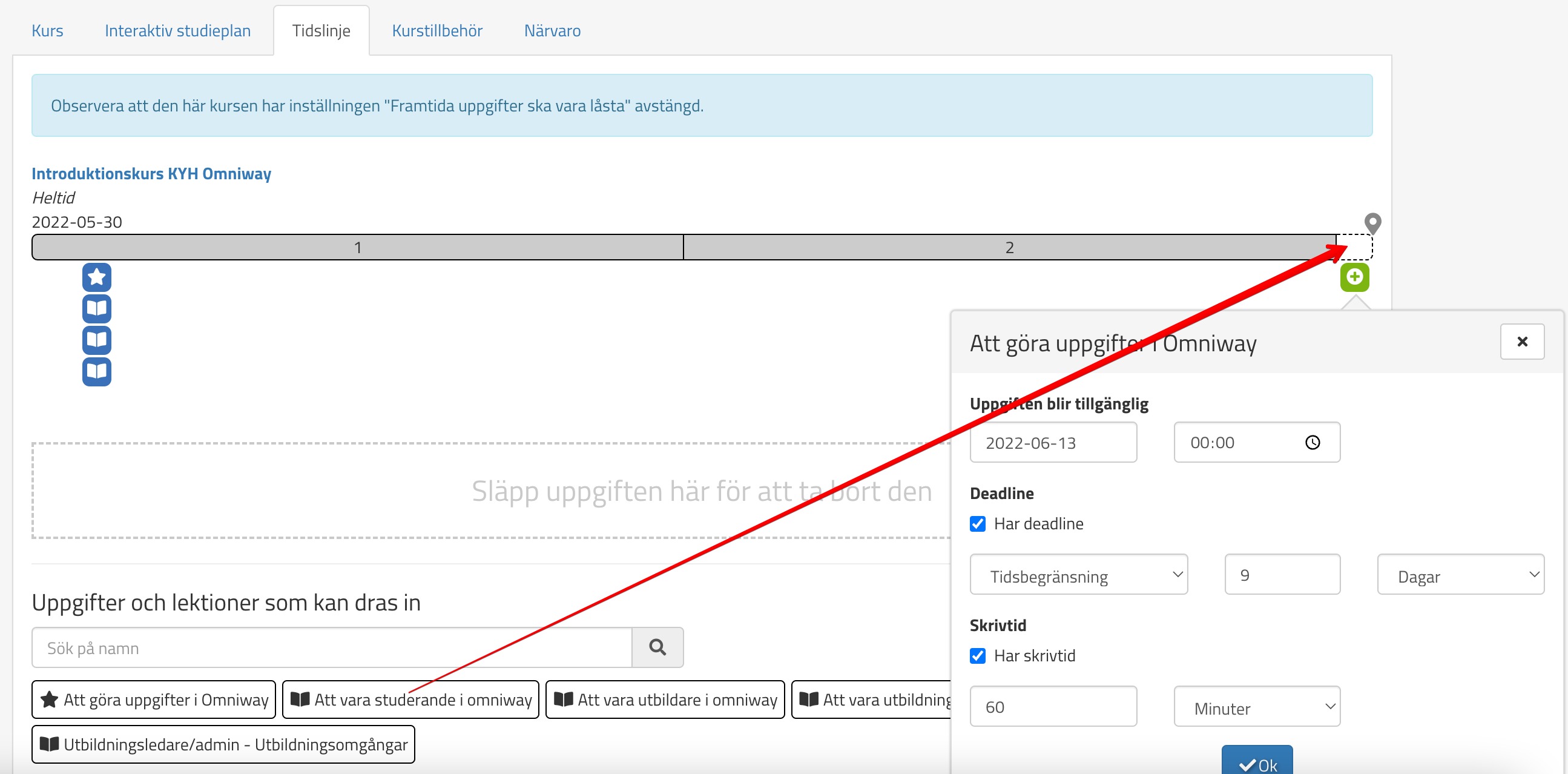Click the last blue book lesson icon
Viewport: 1568px width, 774px height.
(x=97, y=371)
